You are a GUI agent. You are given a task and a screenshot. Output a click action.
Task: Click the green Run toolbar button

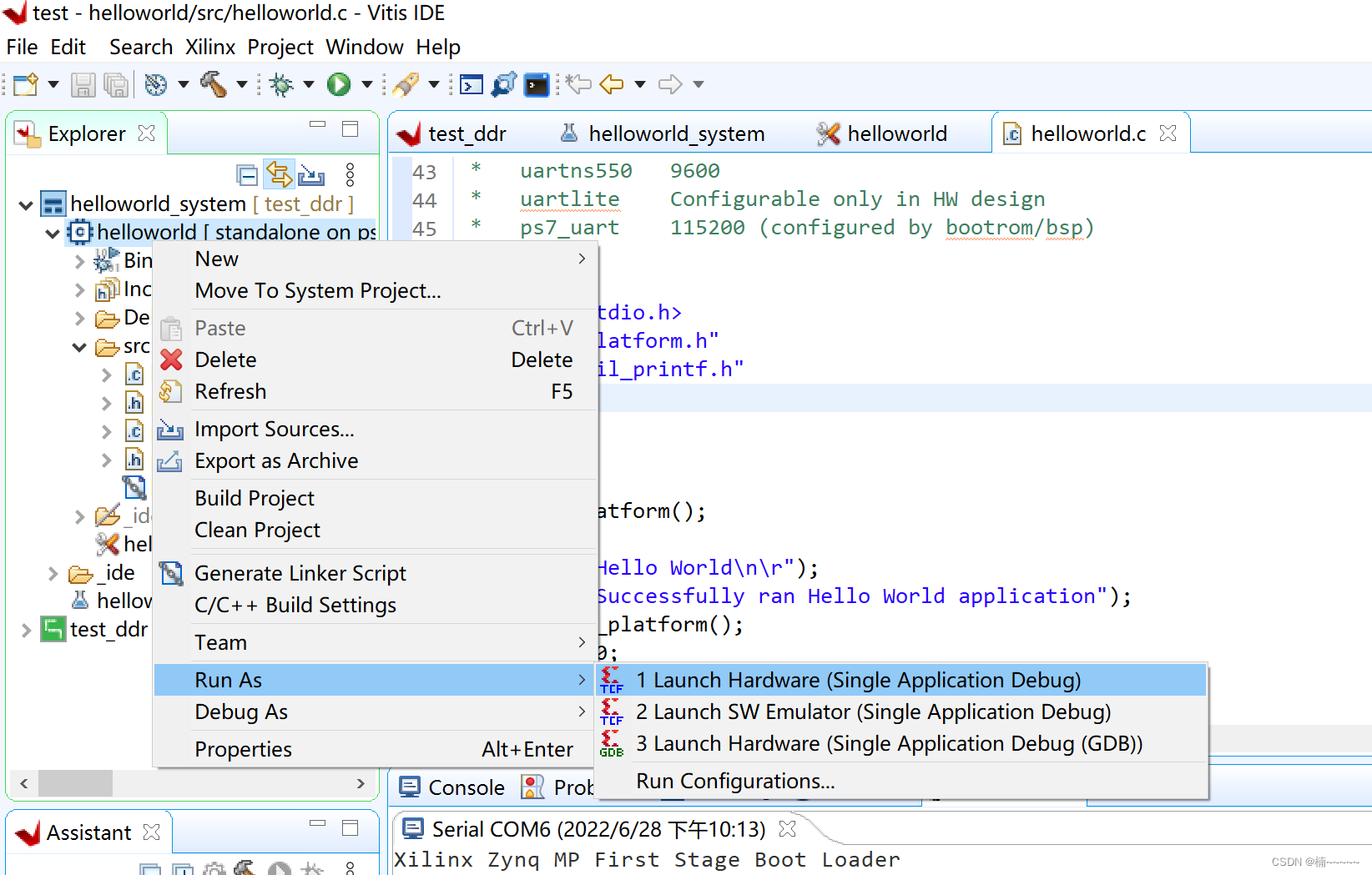coord(339,84)
